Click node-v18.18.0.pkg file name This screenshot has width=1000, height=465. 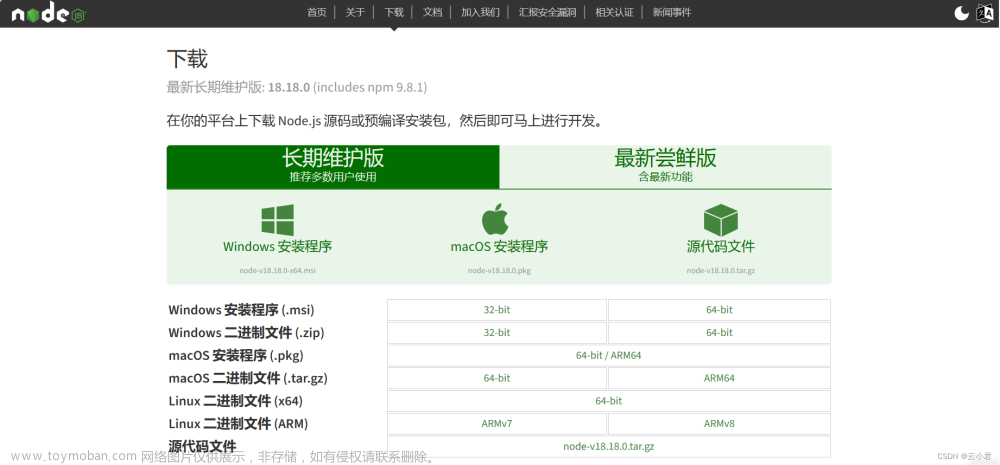point(499,270)
